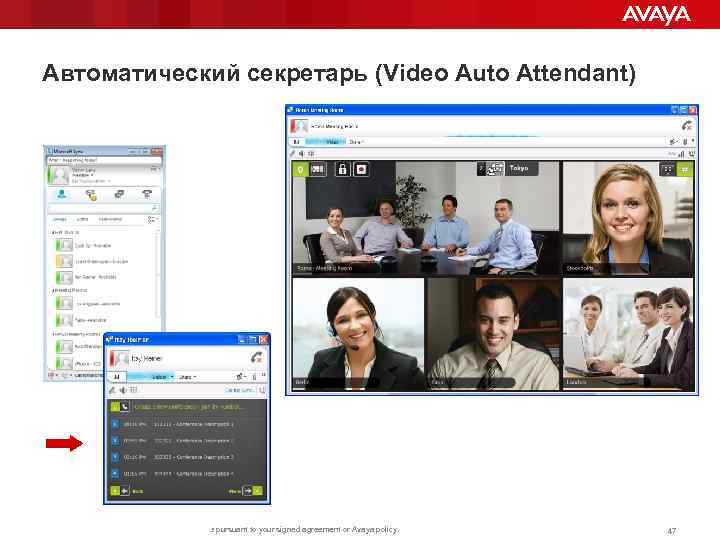The image size is (720, 540).
Task: Collapse the third contact group header in Lync
Action: (76, 334)
